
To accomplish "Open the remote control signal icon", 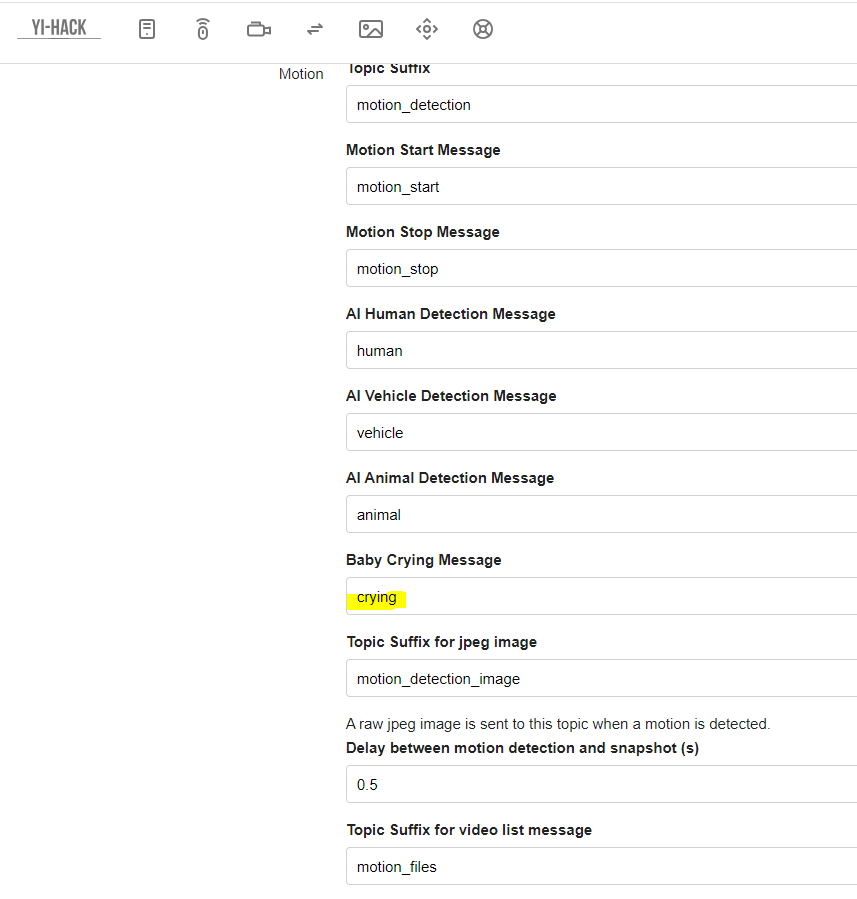I will point(203,29).
